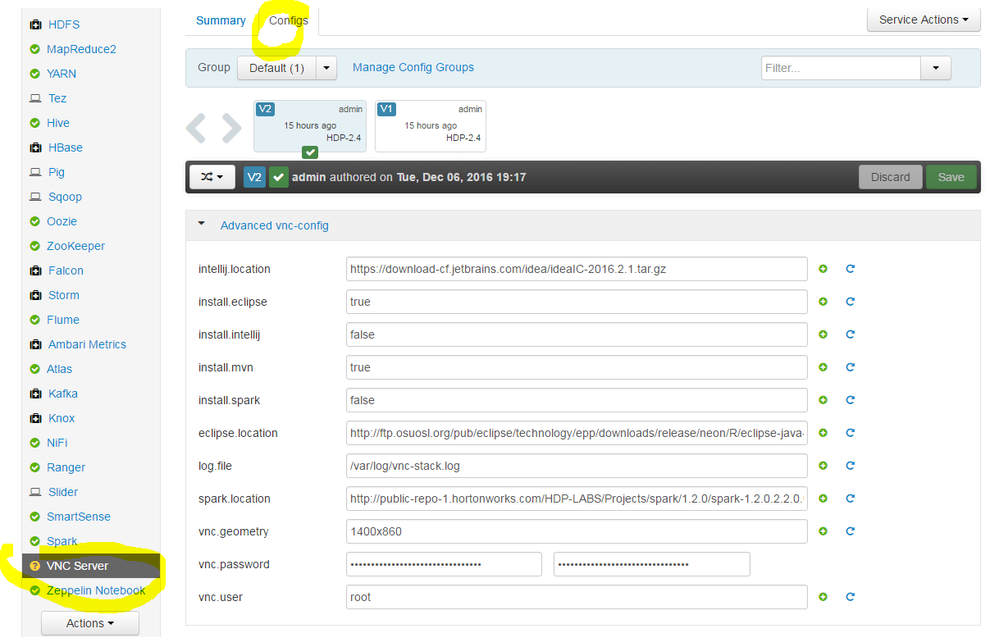Click undo refresh icon for log.file
Screen dimensions: 999x637
click(850, 466)
